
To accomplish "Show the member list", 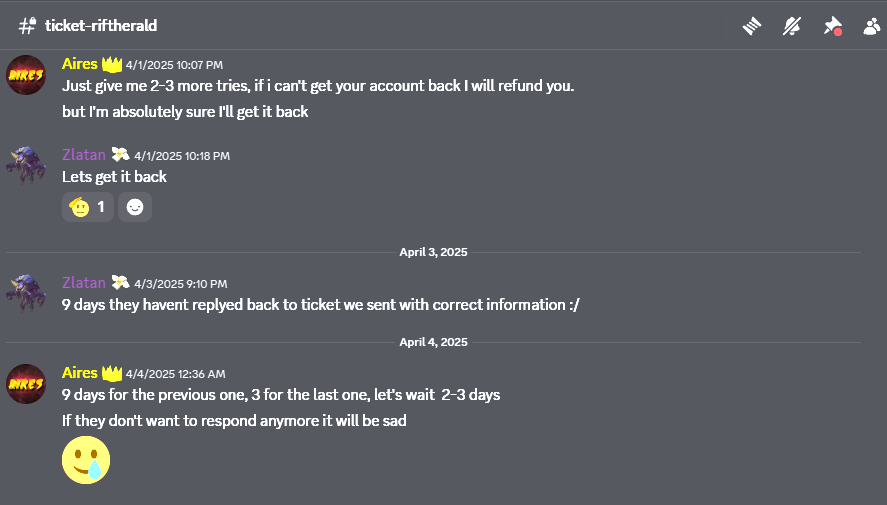I will tap(871, 26).
